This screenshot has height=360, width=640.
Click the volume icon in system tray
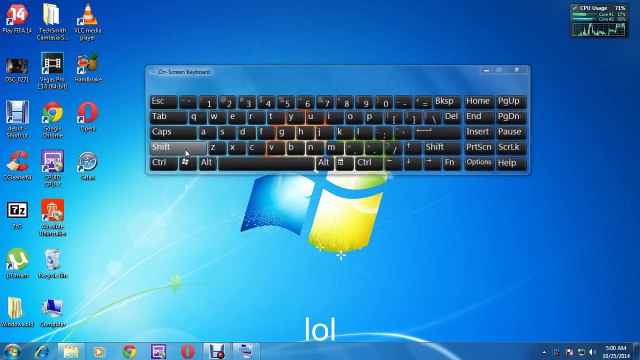pyautogui.click(x=592, y=352)
